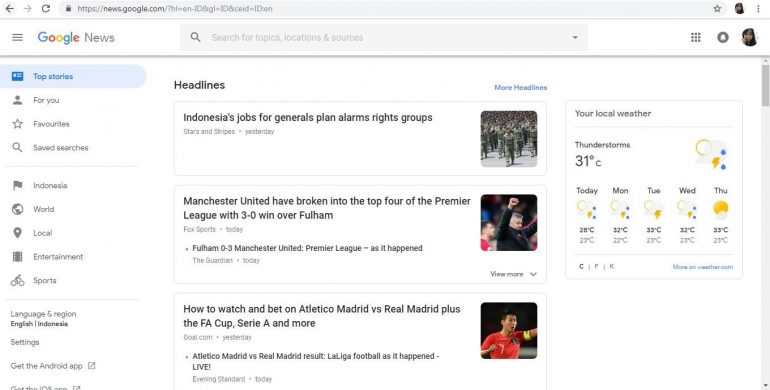Open the Entertainment section
The width and height of the screenshot is (770, 390).
[x=58, y=256]
